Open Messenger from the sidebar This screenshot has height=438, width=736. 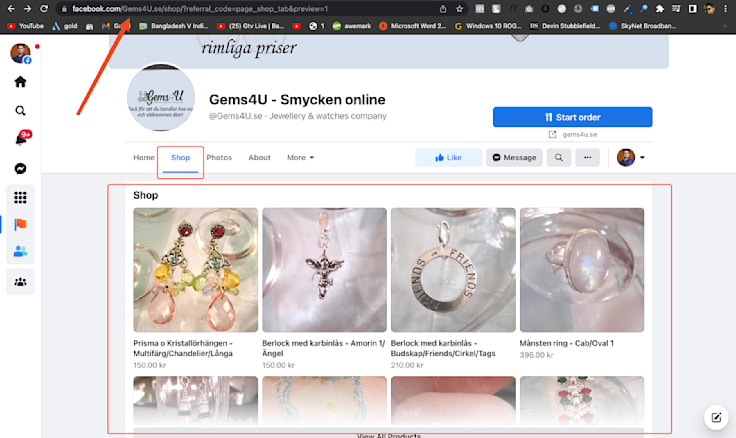tap(20, 169)
